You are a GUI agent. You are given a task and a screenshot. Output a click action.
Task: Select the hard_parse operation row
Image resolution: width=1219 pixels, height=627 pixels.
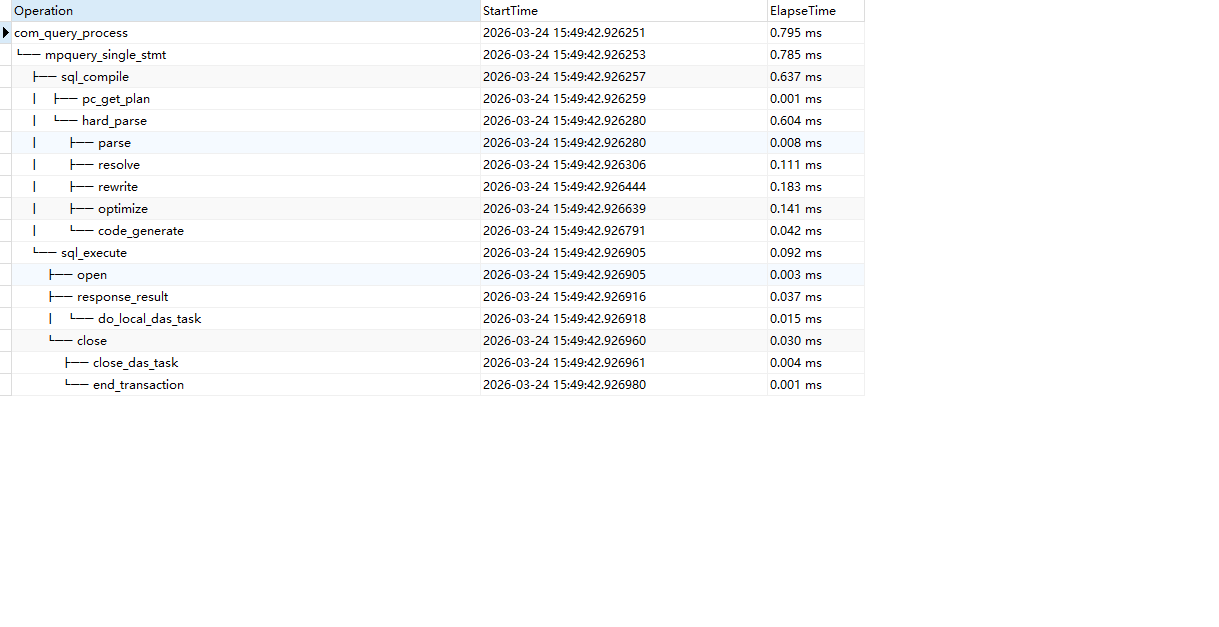(x=114, y=121)
